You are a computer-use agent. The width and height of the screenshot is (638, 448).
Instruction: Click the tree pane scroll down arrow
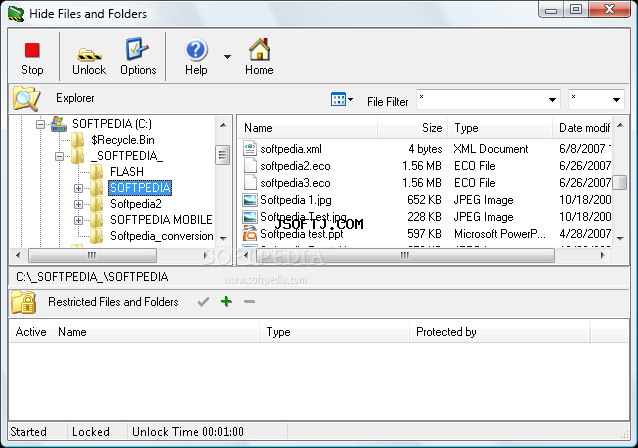tap(223, 238)
